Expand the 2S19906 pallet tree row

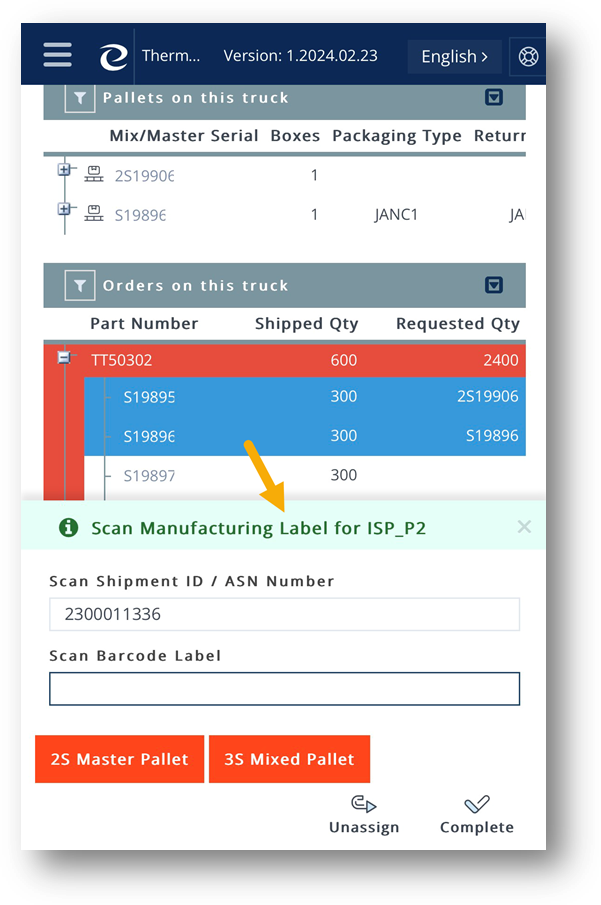click(x=65, y=171)
